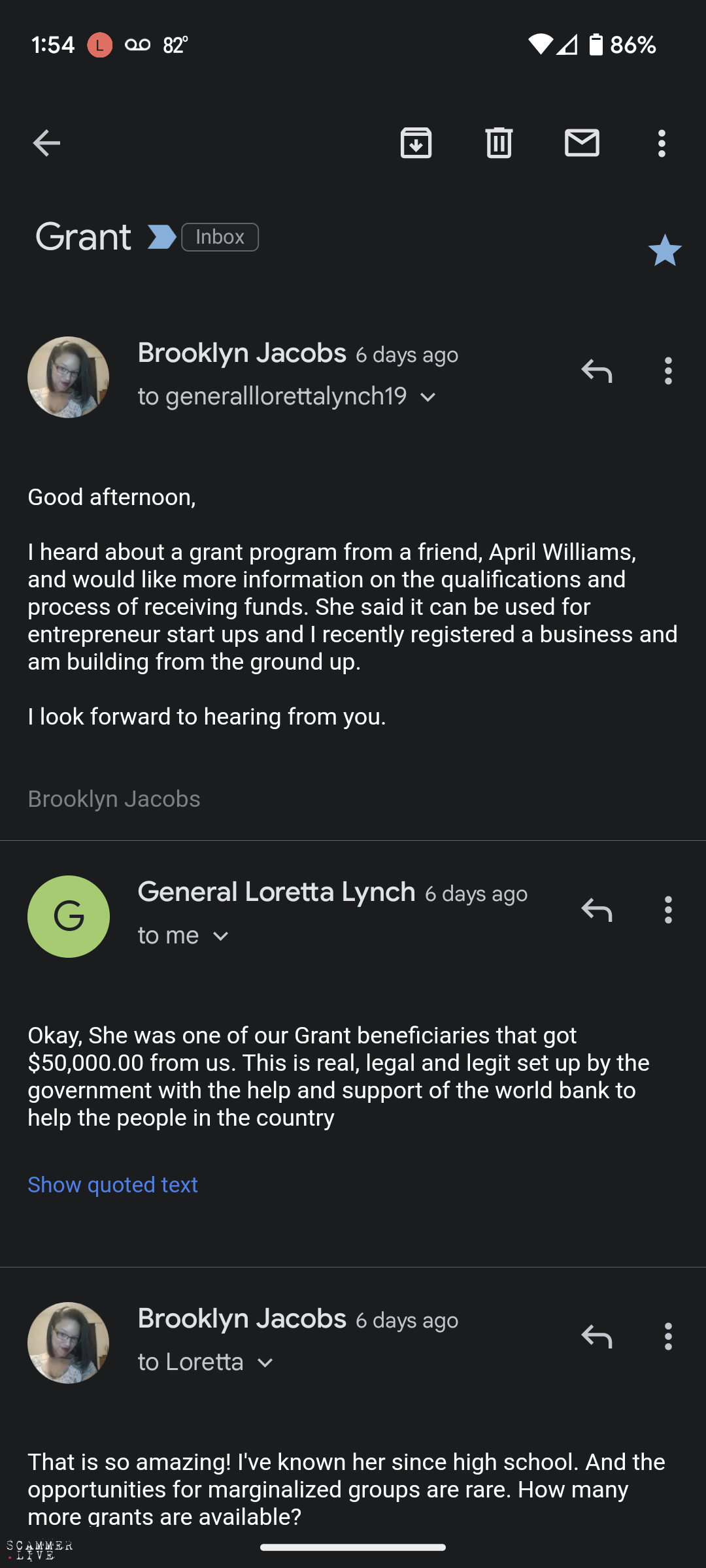Delete the email thread with trash icon

tap(499, 143)
